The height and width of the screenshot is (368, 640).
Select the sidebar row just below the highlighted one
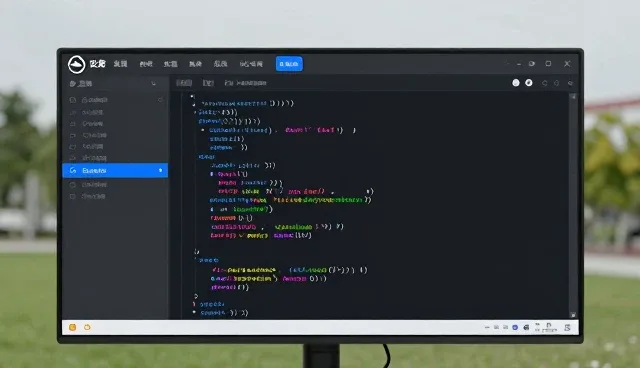pyautogui.click(x=115, y=185)
